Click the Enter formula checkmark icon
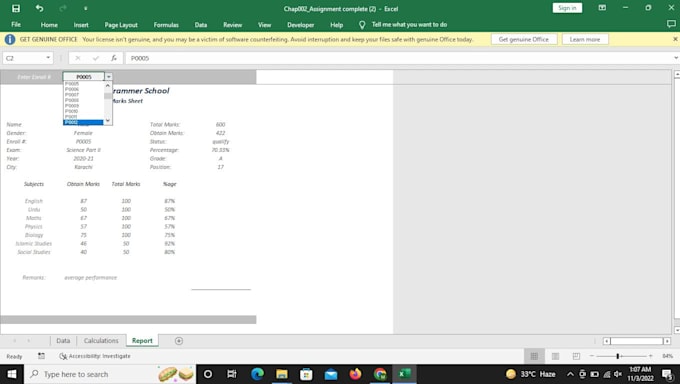Viewport: 680px width, 384px height. click(x=95, y=58)
